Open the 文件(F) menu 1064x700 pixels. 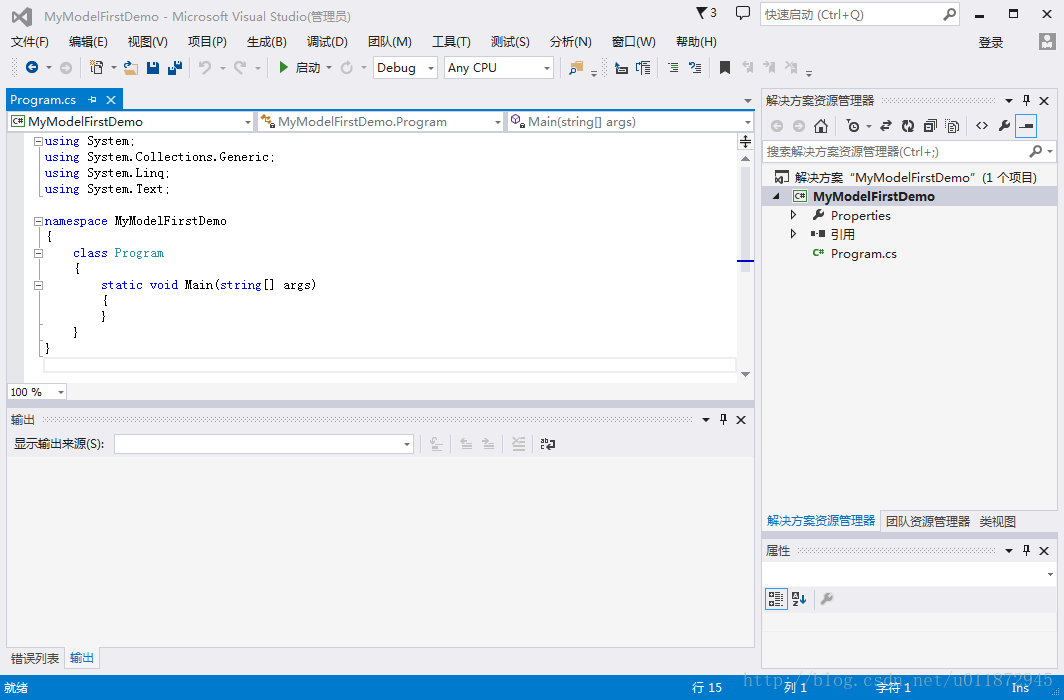pos(30,42)
